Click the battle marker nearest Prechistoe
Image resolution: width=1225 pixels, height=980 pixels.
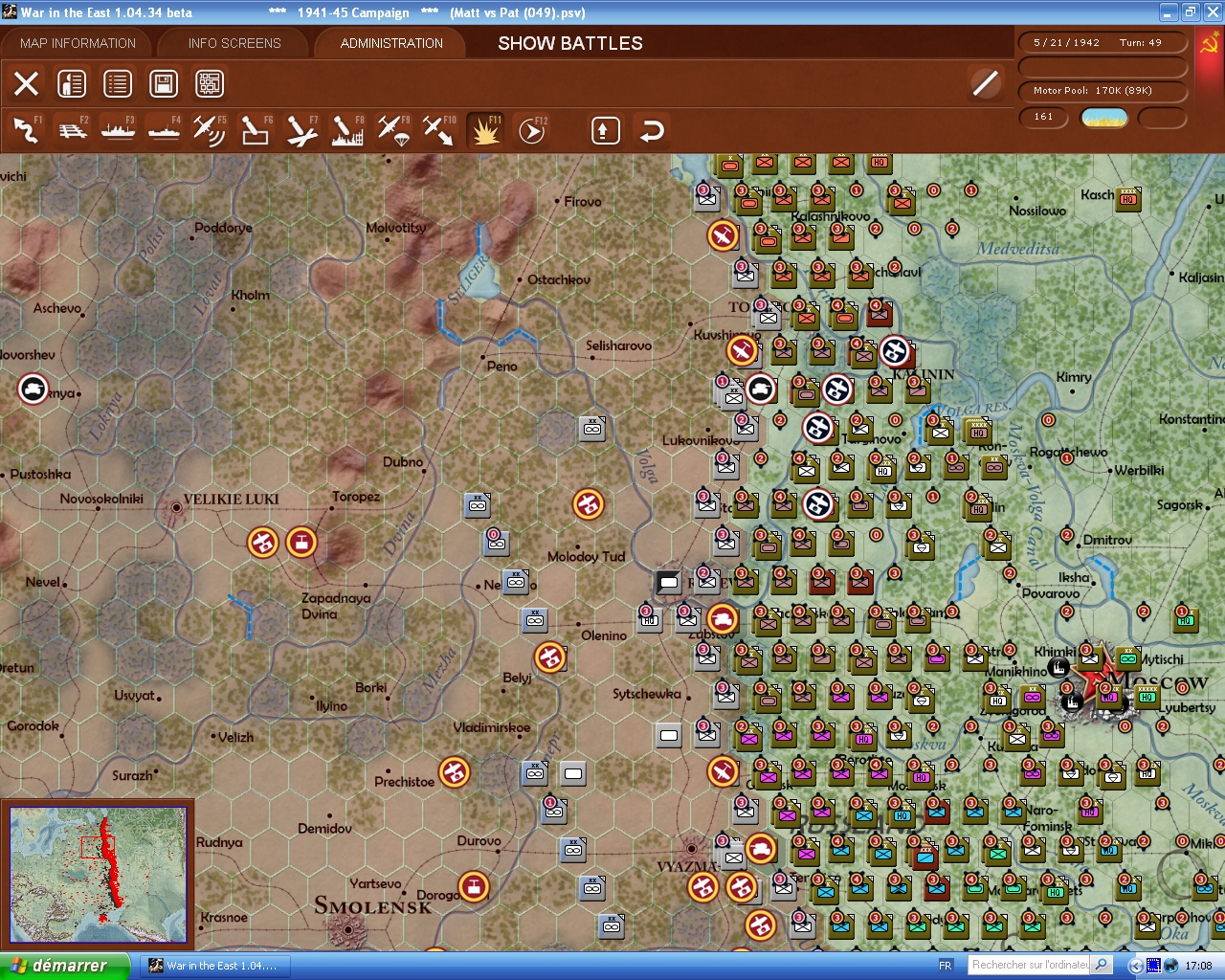(x=455, y=770)
